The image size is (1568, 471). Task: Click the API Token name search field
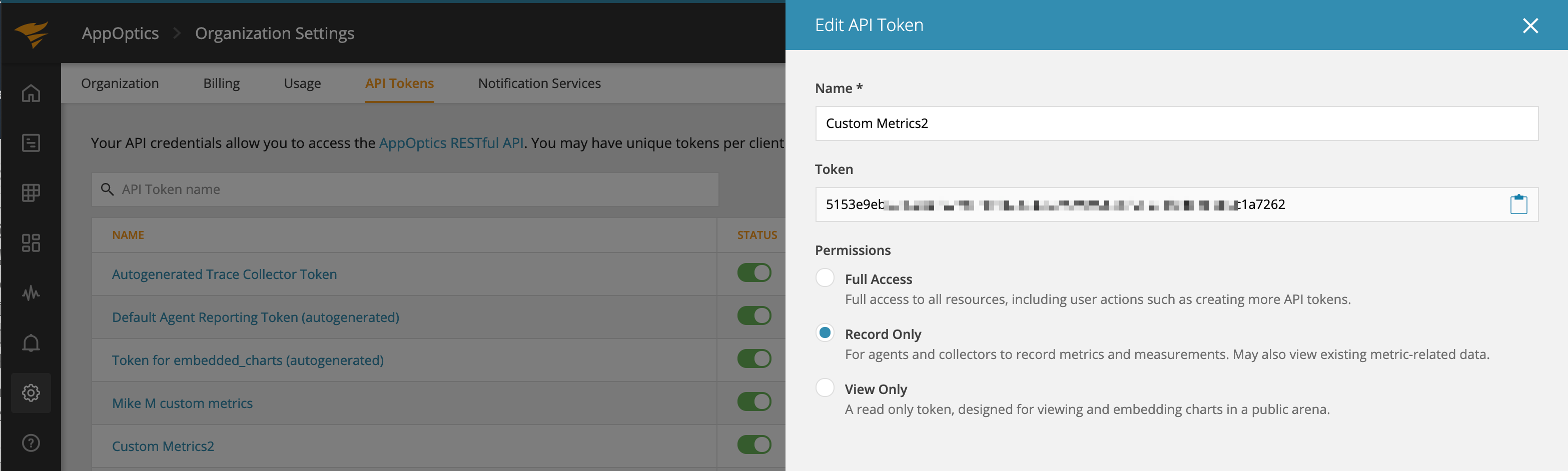coord(405,189)
